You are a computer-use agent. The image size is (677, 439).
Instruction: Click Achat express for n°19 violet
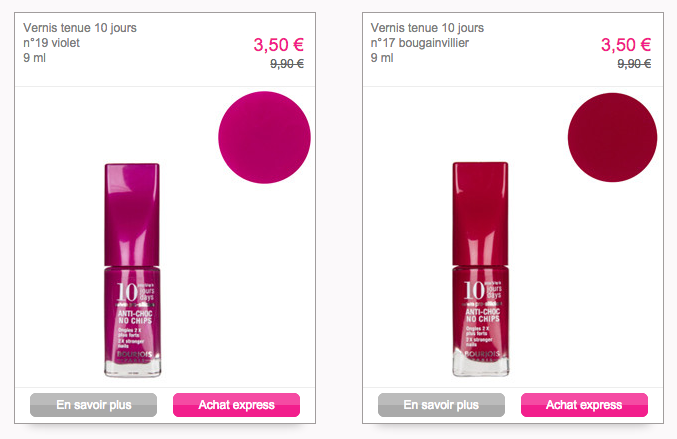236,405
